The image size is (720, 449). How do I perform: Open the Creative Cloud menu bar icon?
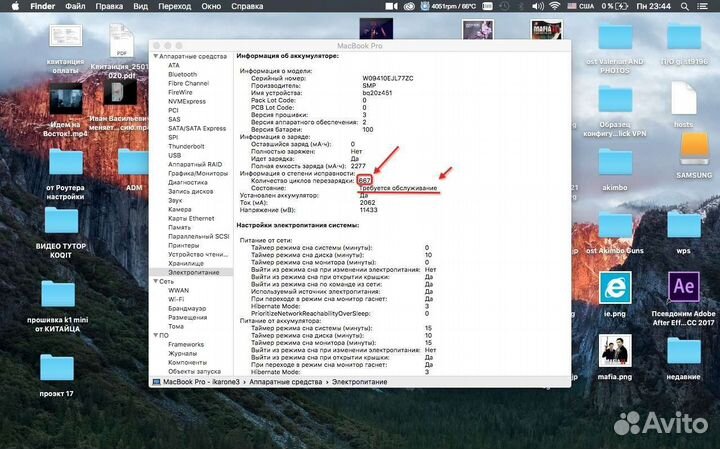tap(409, 6)
